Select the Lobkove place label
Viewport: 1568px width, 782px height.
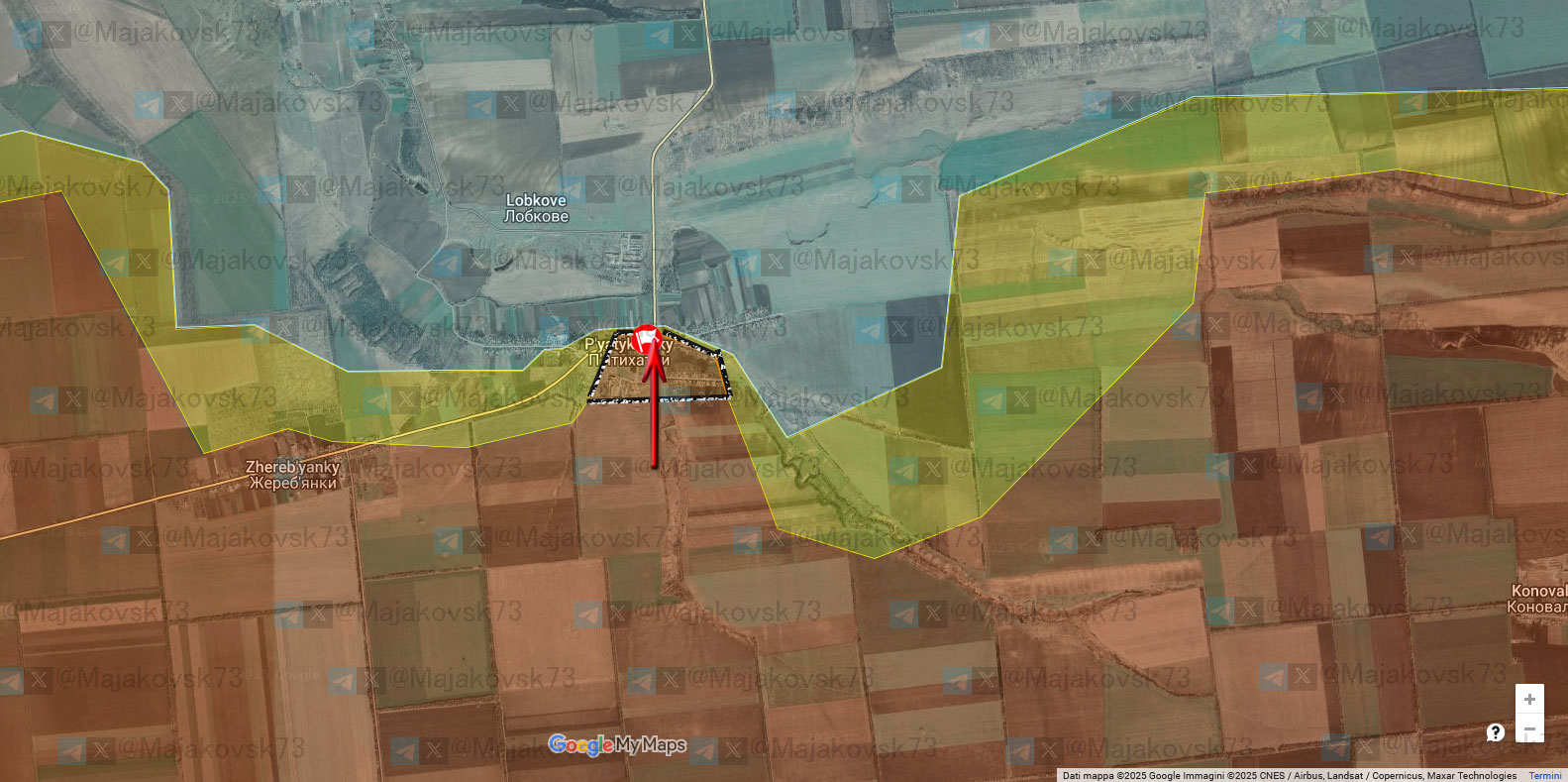[x=536, y=208]
